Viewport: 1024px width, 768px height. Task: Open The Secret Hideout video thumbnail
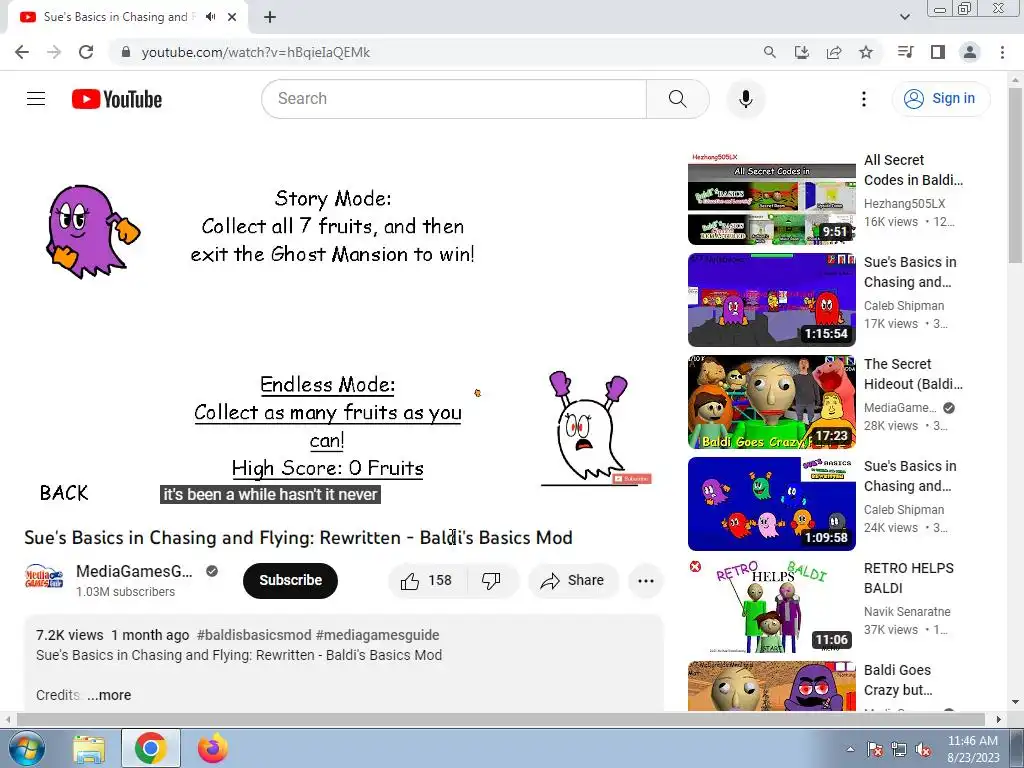[771, 402]
